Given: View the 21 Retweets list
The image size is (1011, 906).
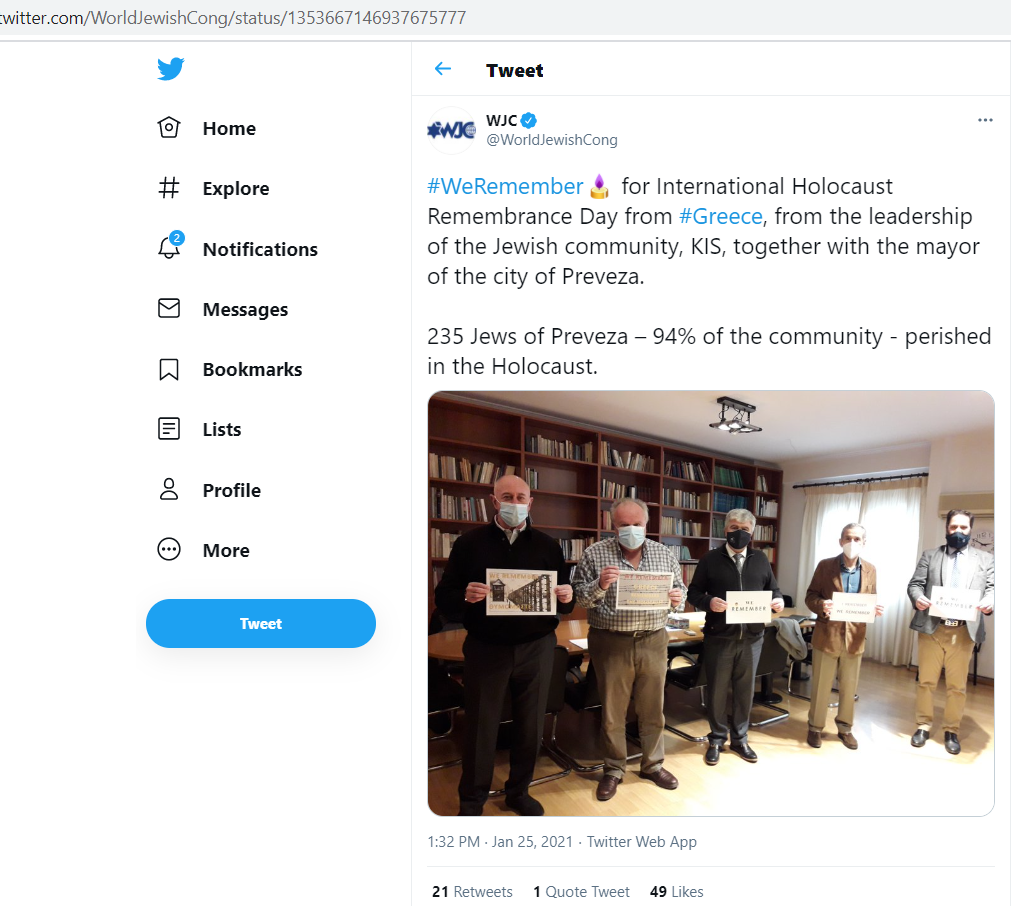Looking at the screenshot, I should point(472,891).
